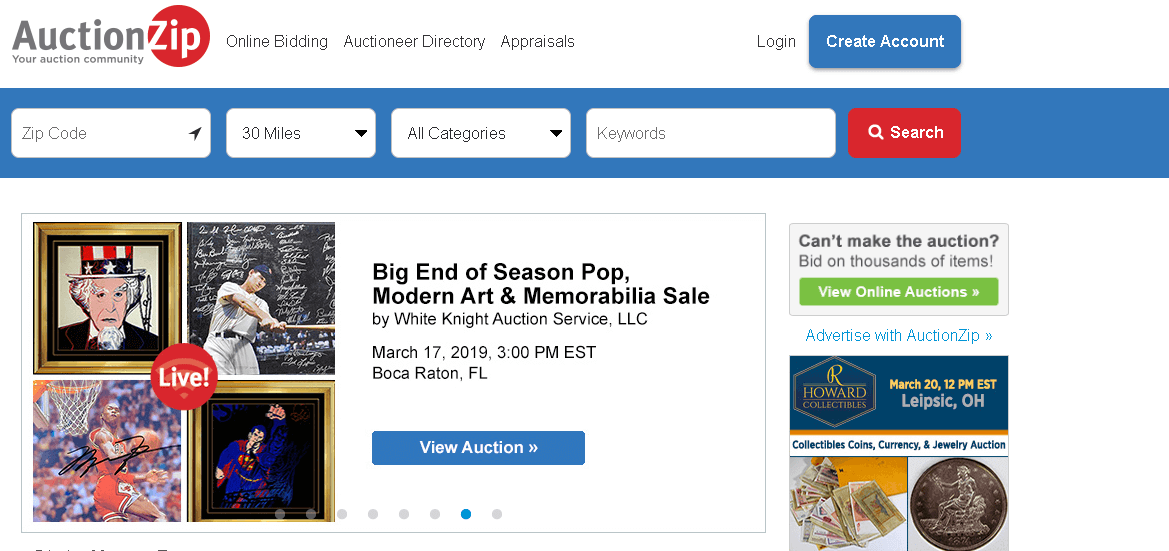Focus the Zip Code input field

click(x=111, y=133)
